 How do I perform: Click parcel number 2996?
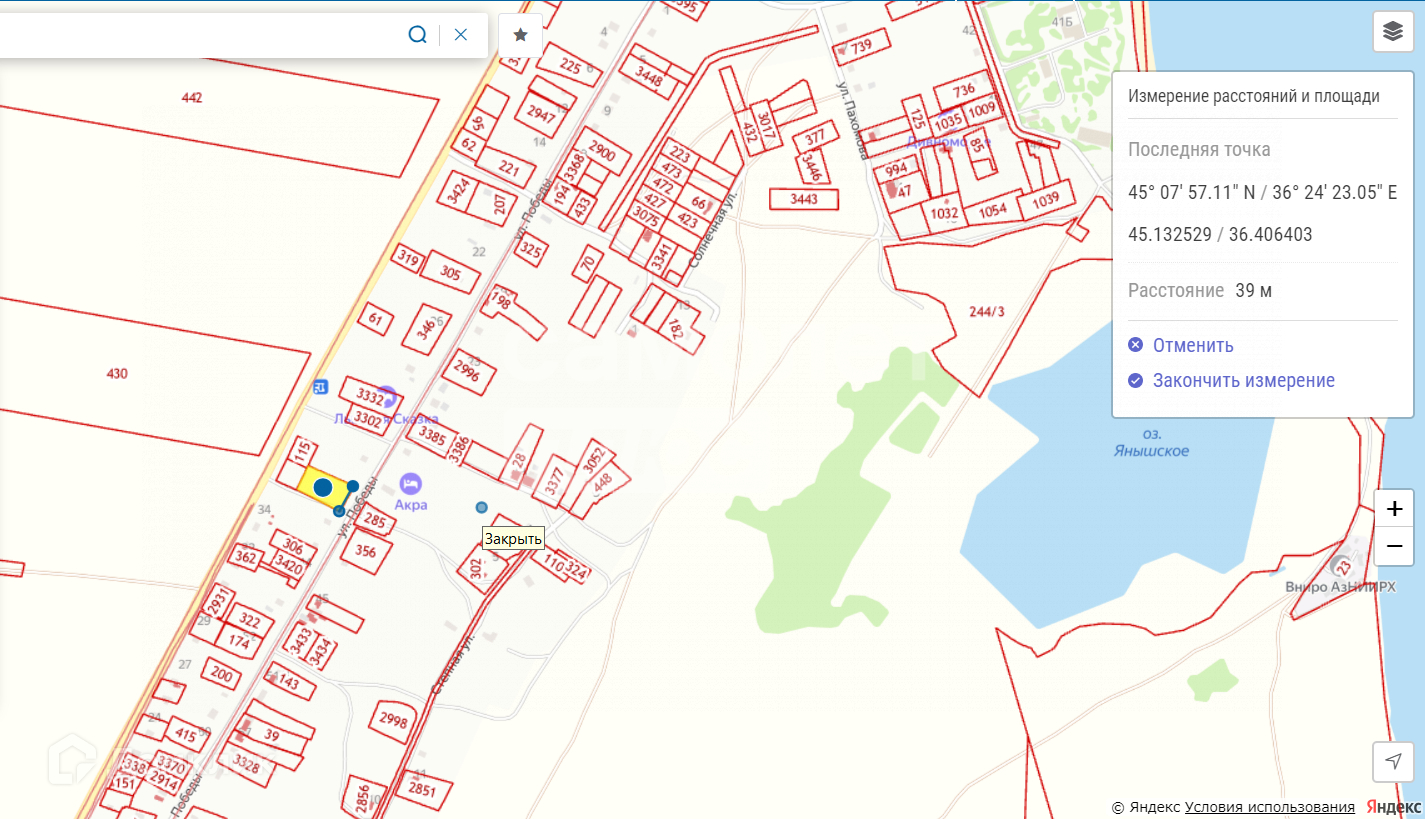(466, 370)
